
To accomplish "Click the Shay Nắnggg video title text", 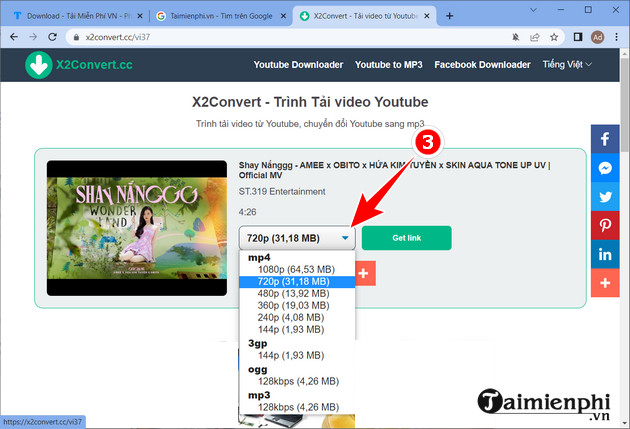I will [394, 170].
